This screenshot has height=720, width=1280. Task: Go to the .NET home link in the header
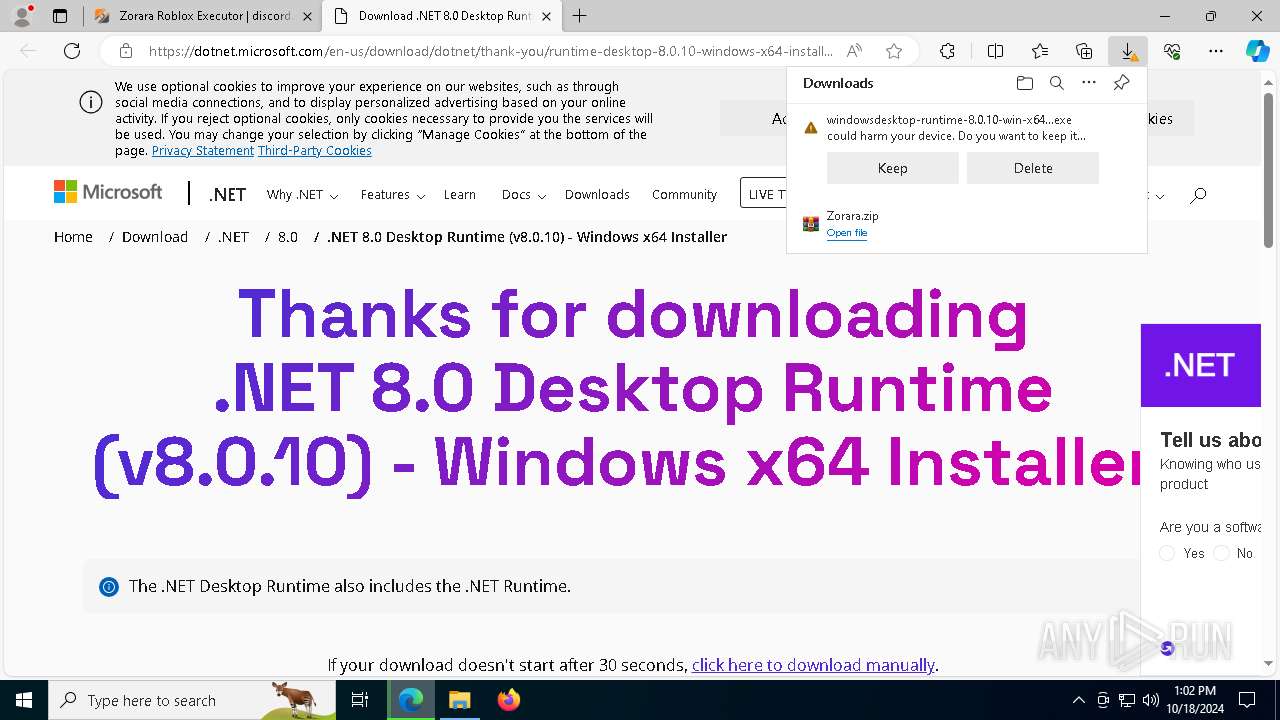pyautogui.click(x=227, y=195)
